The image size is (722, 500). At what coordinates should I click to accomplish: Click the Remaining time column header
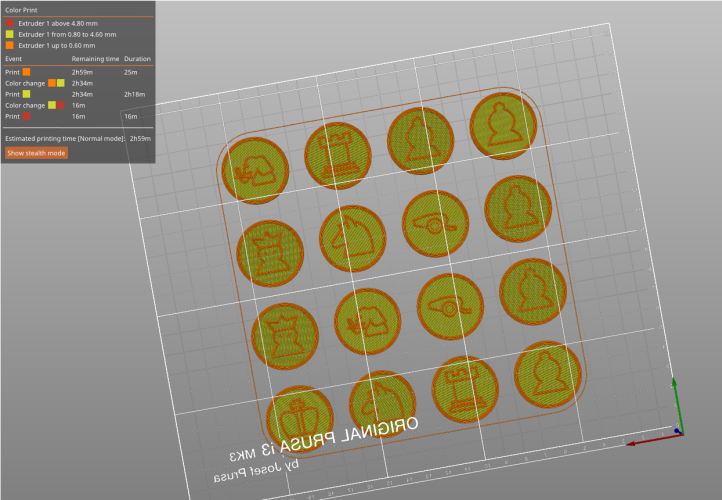tap(95, 58)
